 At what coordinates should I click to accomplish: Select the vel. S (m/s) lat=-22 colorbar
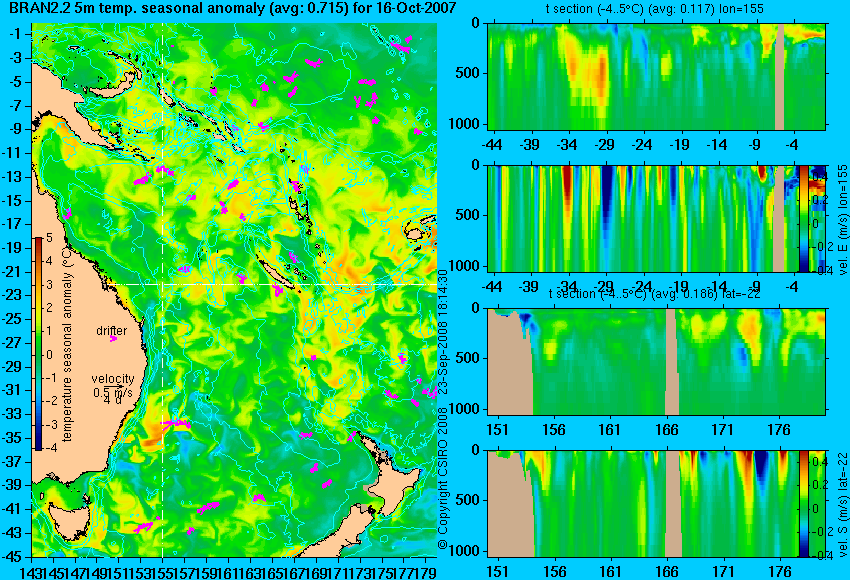[x=804, y=504]
